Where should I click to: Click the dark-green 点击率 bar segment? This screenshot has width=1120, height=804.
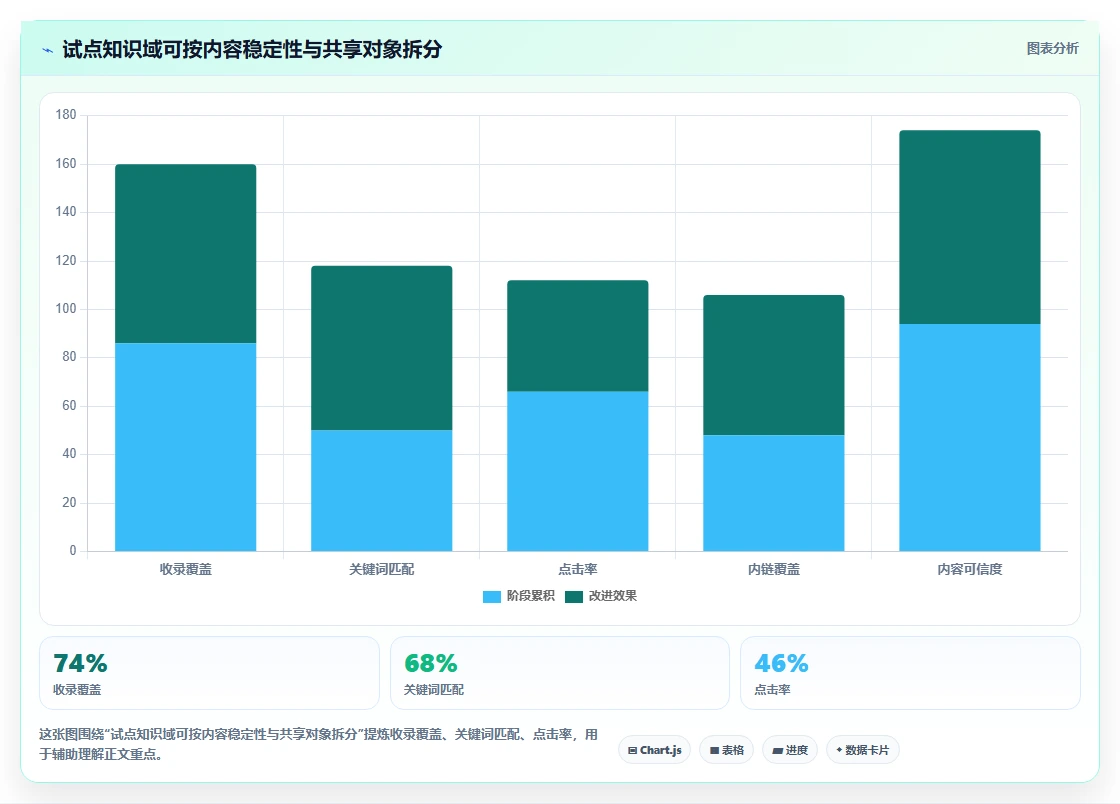578,336
